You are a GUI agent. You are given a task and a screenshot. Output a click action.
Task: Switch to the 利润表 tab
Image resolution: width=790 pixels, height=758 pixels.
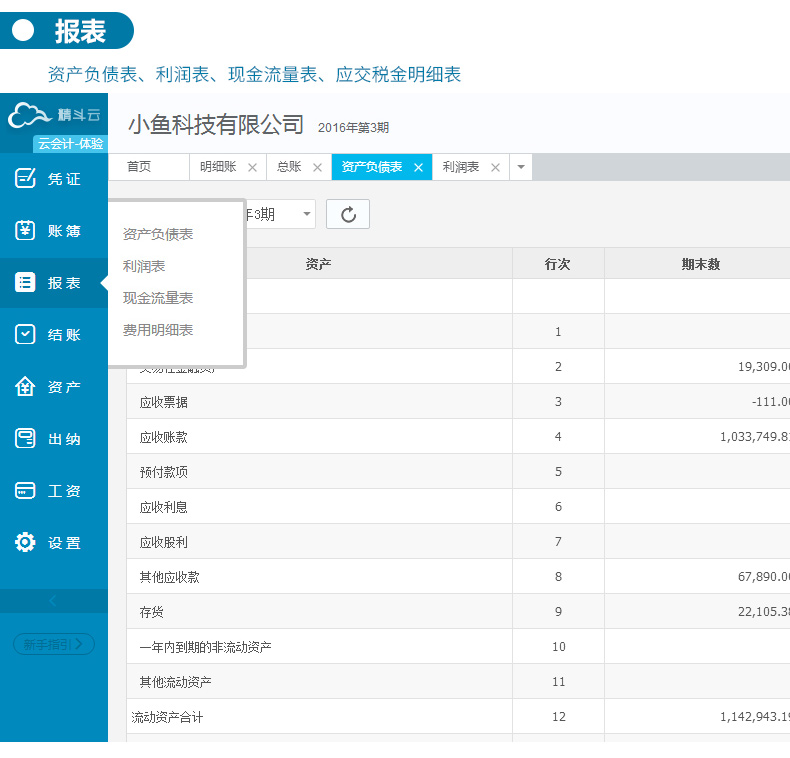pos(460,167)
